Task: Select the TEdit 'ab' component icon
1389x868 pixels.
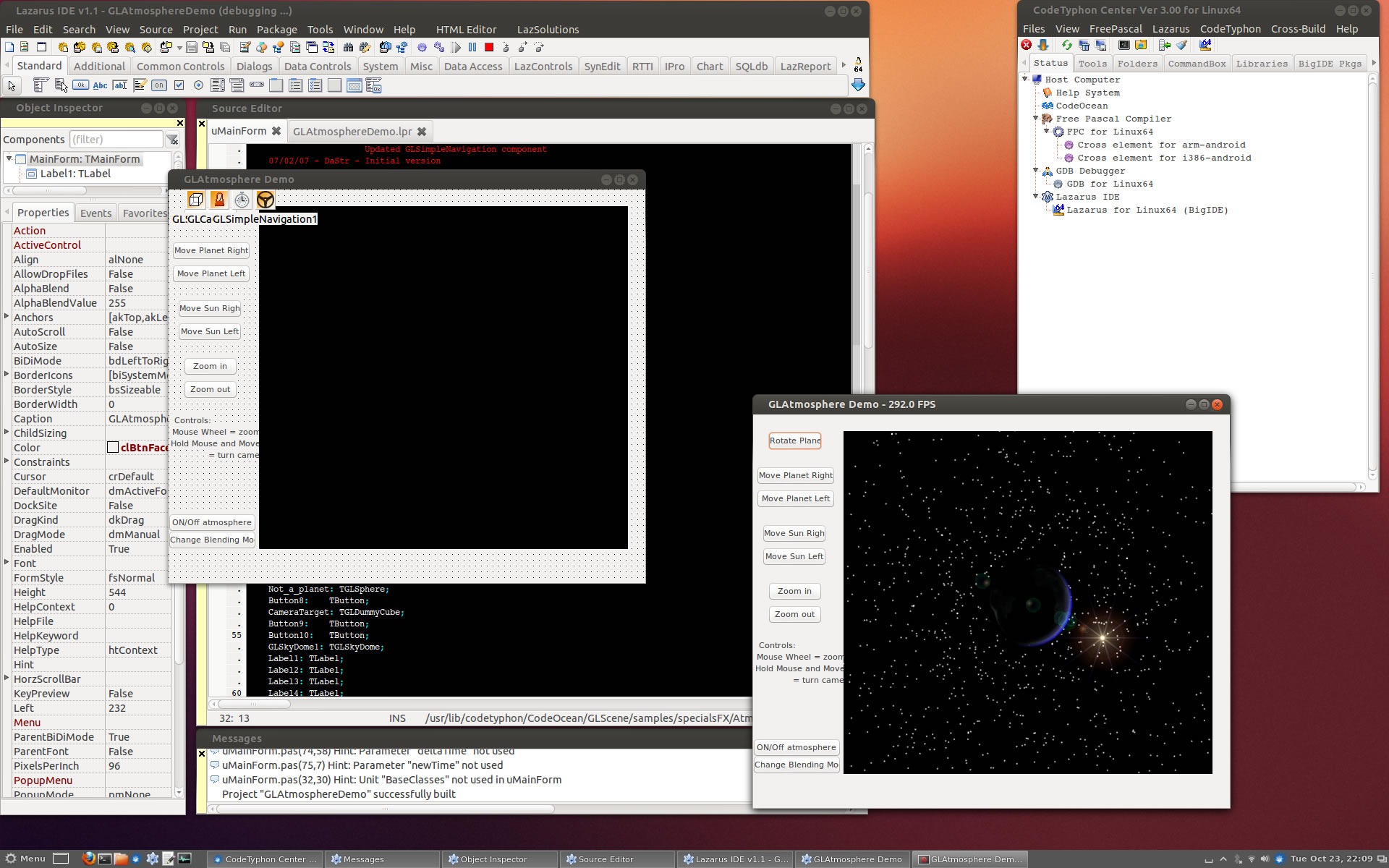Action: point(120,85)
